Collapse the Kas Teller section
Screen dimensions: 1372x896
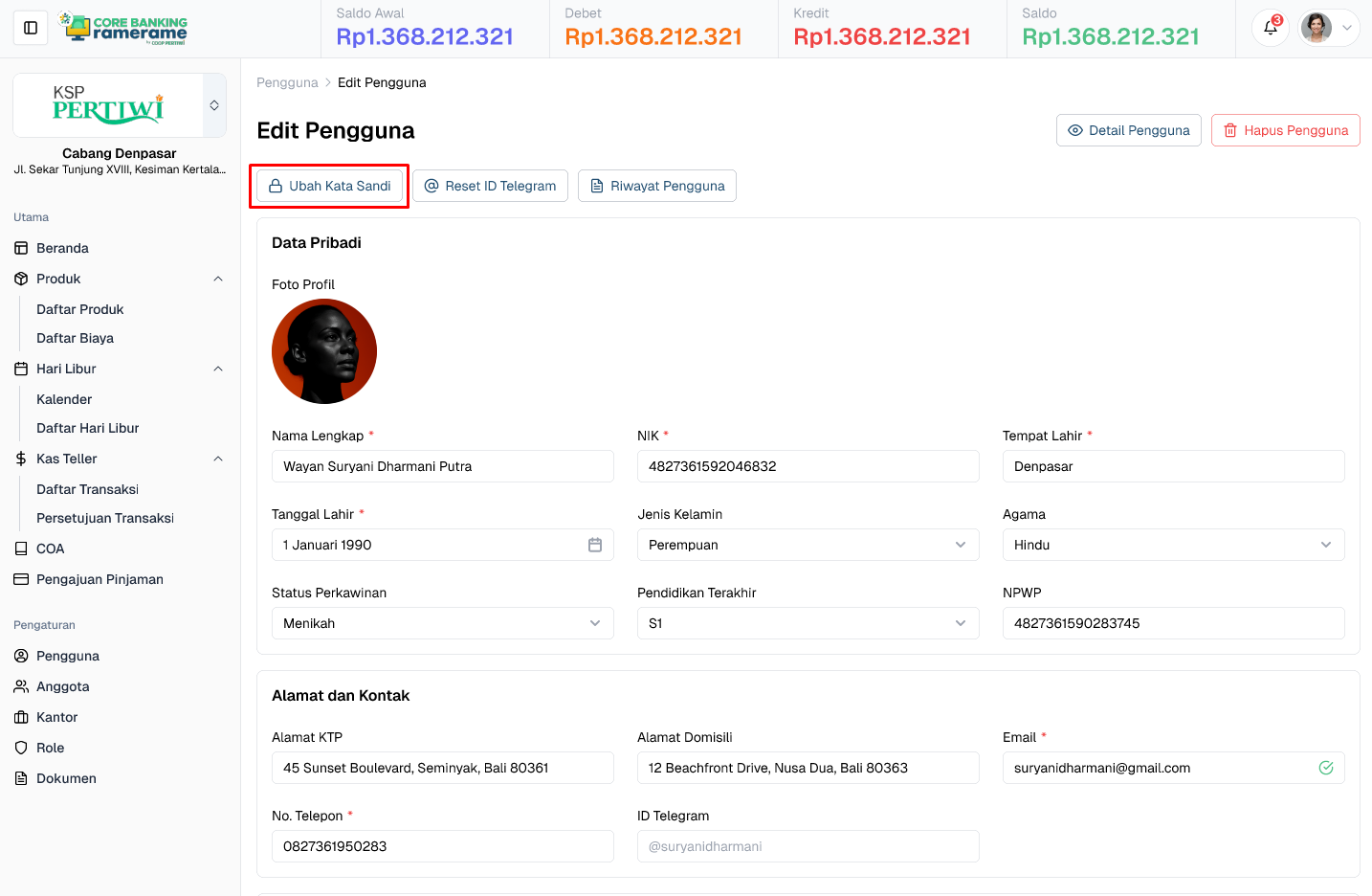(x=217, y=459)
